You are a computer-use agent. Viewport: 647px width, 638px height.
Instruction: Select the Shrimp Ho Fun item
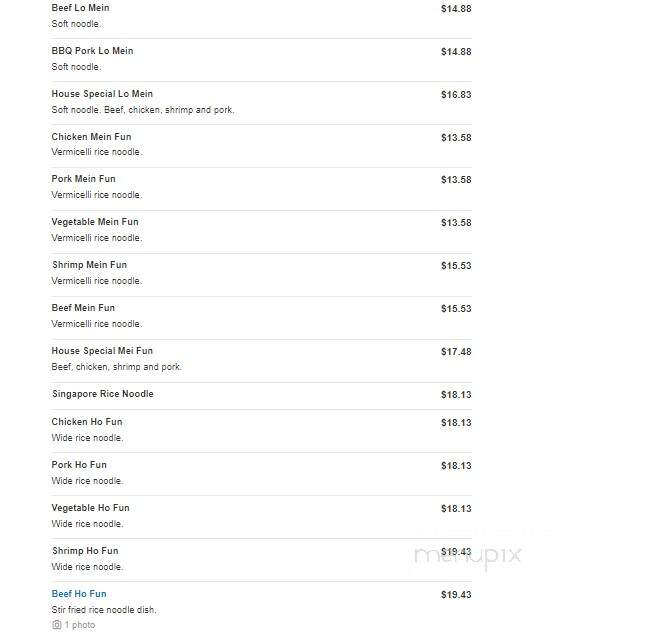click(85, 551)
